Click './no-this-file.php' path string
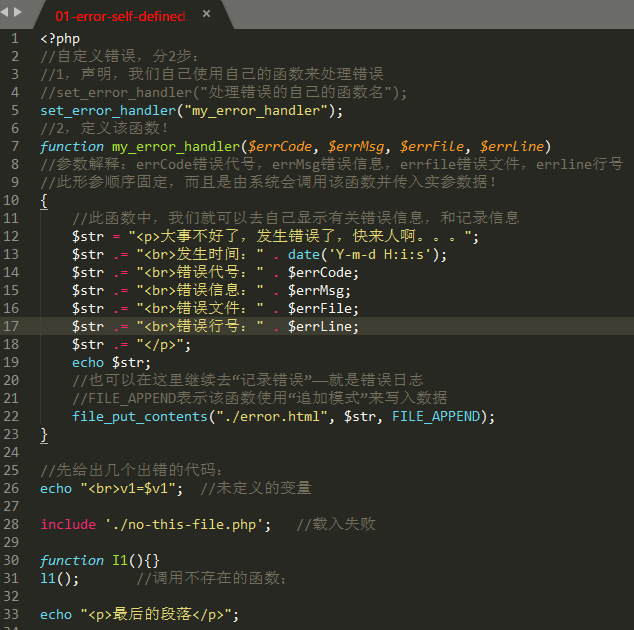The width and height of the screenshot is (634, 630). click(184, 525)
